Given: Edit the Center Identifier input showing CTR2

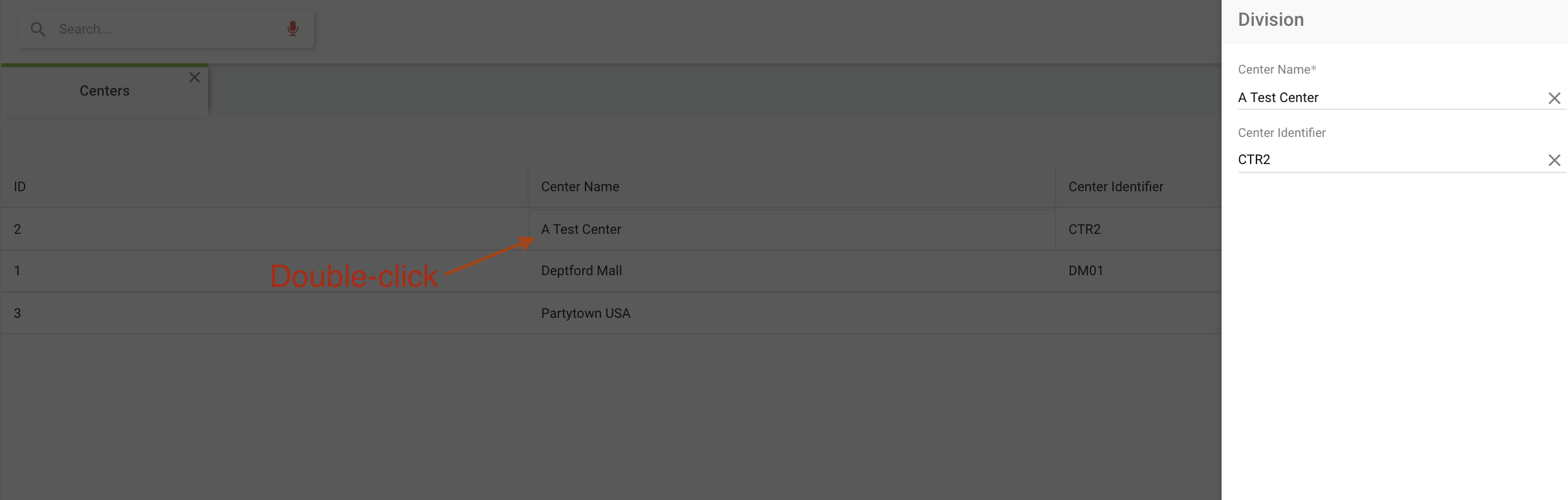Looking at the screenshot, I should point(1357,159).
